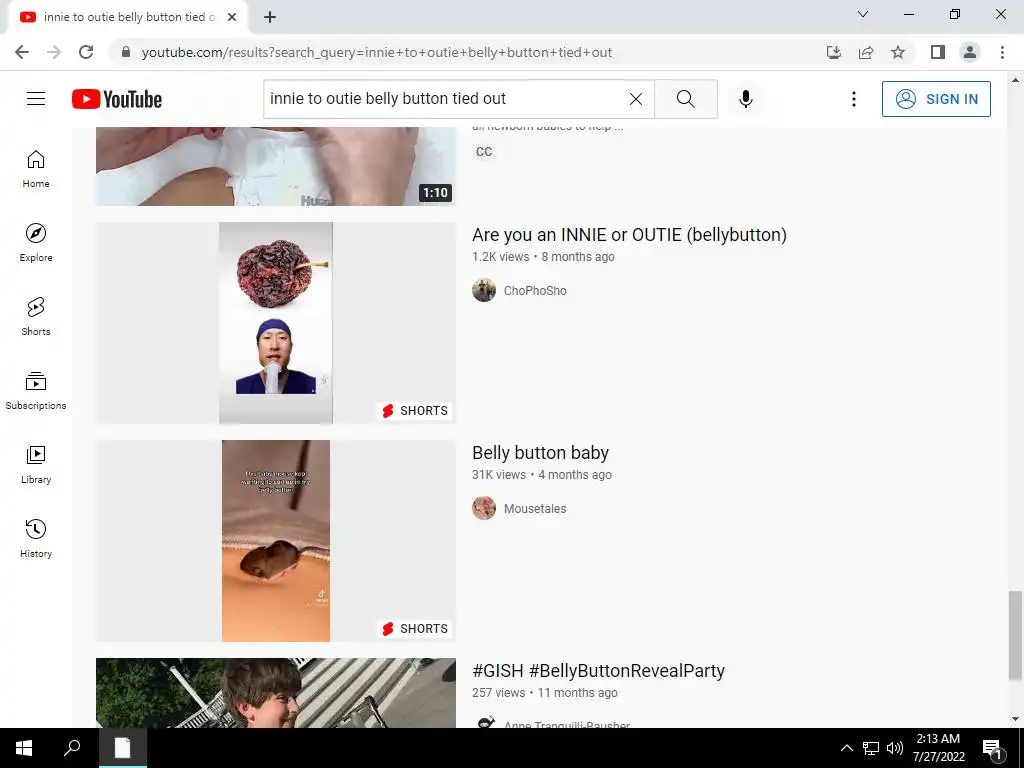Play the Belly button baby mouse thumbnail
The width and height of the screenshot is (1024, 768).
pyautogui.click(x=276, y=541)
